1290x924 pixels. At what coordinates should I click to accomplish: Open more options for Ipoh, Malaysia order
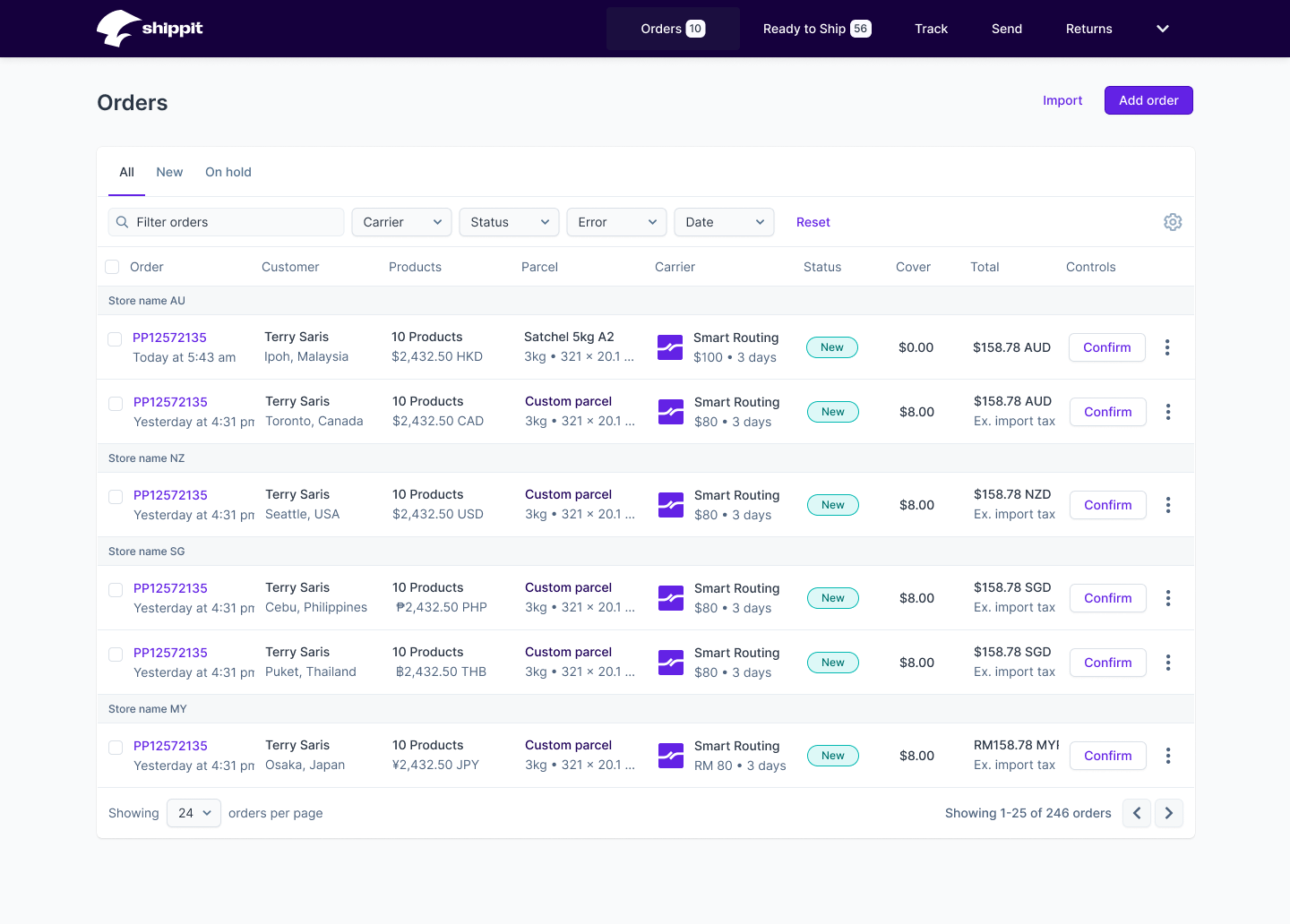click(x=1166, y=347)
